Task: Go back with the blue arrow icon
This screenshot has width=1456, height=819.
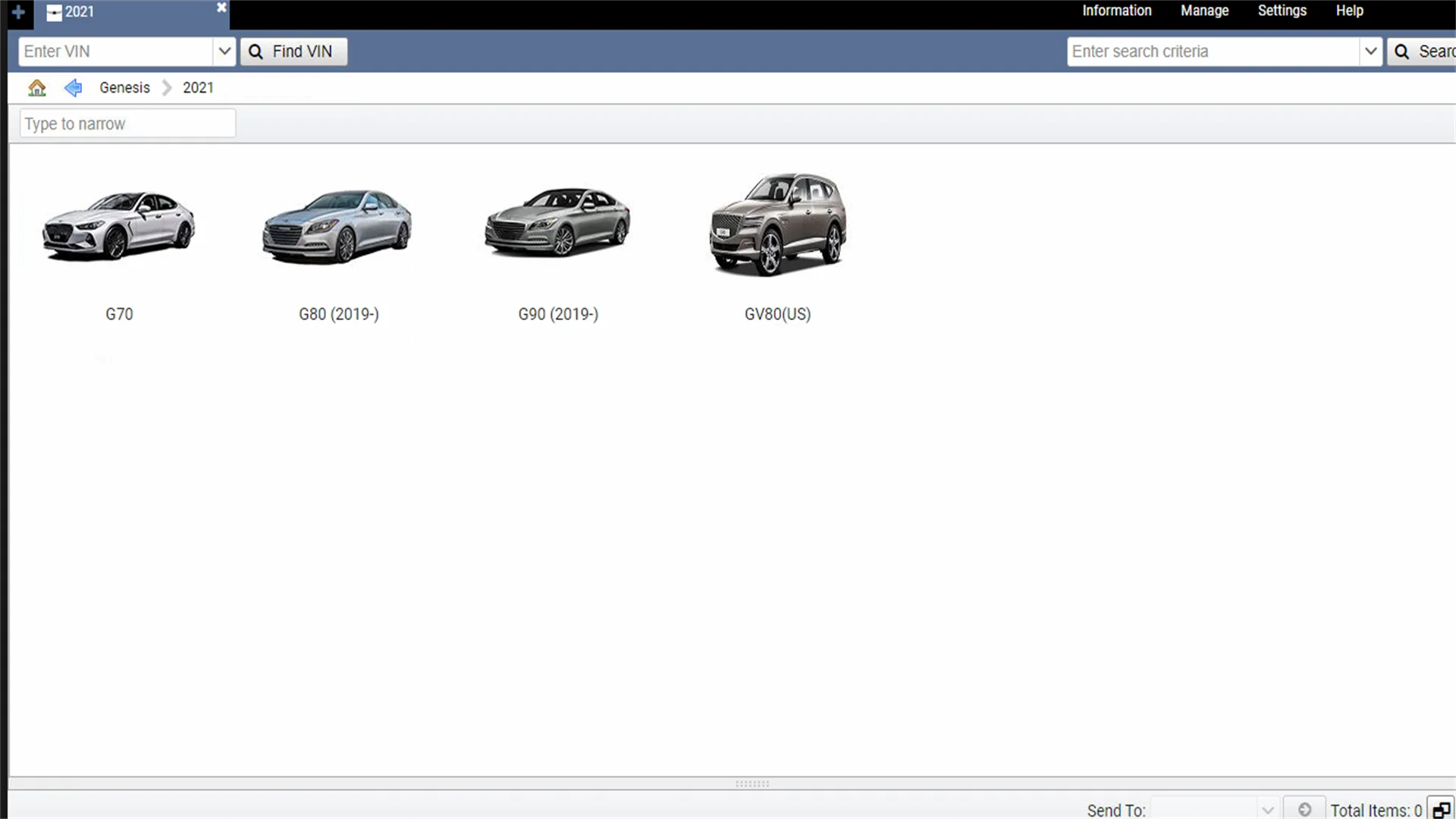Action: 73,88
